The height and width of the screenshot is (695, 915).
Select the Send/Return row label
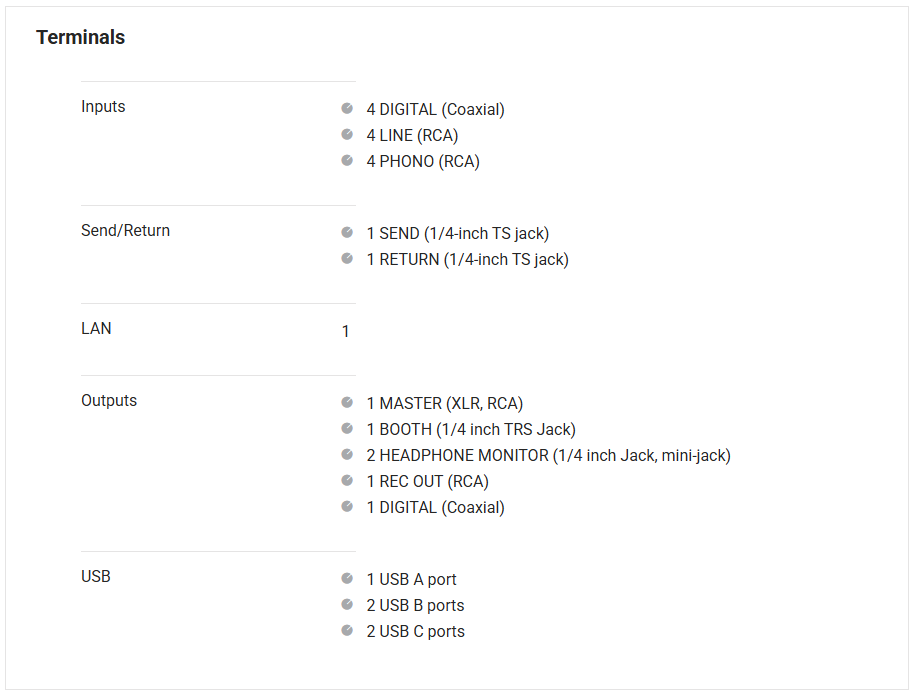click(x=125, y=231)
